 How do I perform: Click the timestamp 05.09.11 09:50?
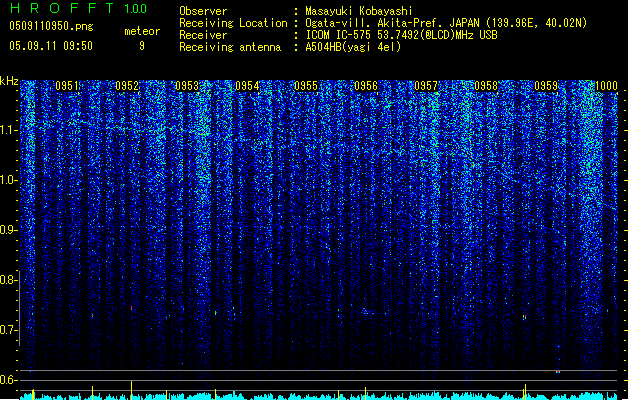(x=51, y=46)
